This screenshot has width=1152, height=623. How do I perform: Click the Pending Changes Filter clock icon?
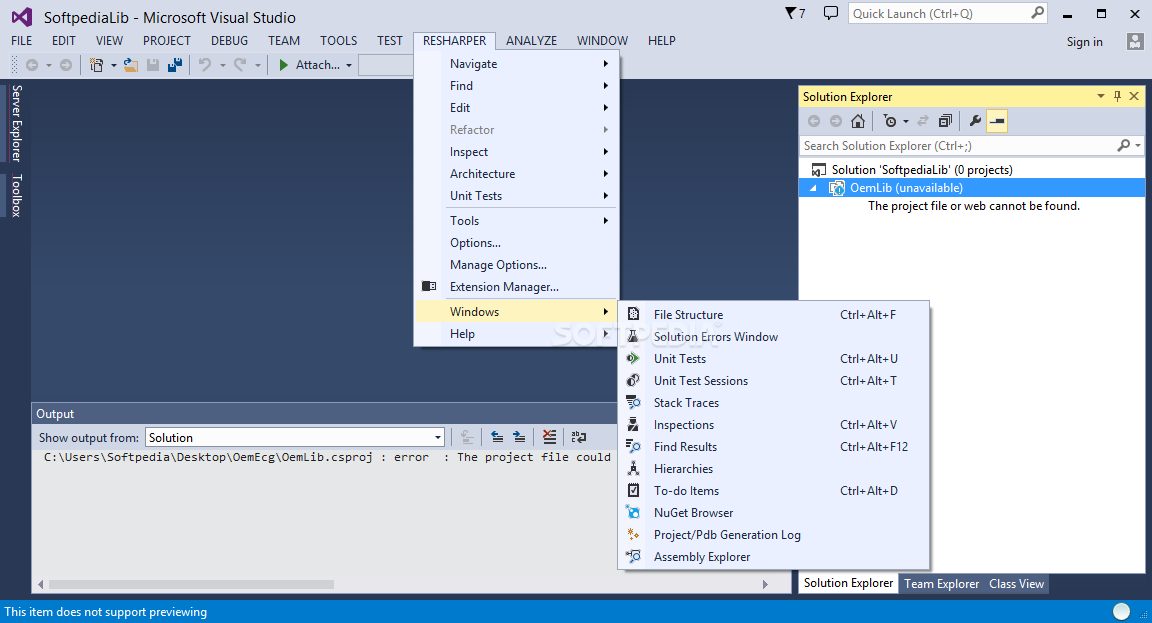click(x=890, y=121)
